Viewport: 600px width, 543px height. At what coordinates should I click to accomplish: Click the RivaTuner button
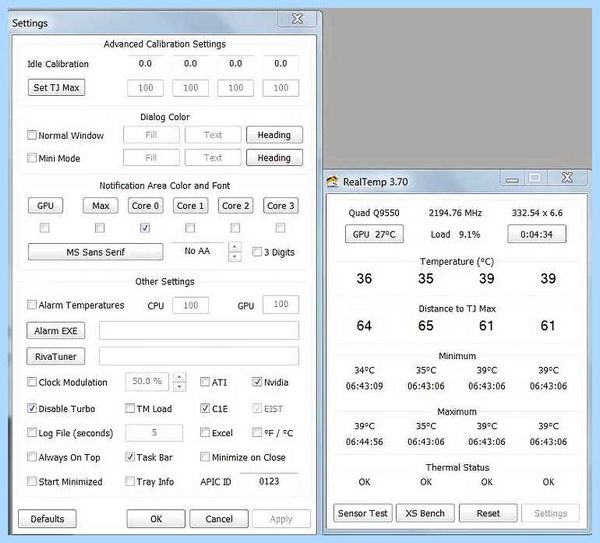click(56, 356)
